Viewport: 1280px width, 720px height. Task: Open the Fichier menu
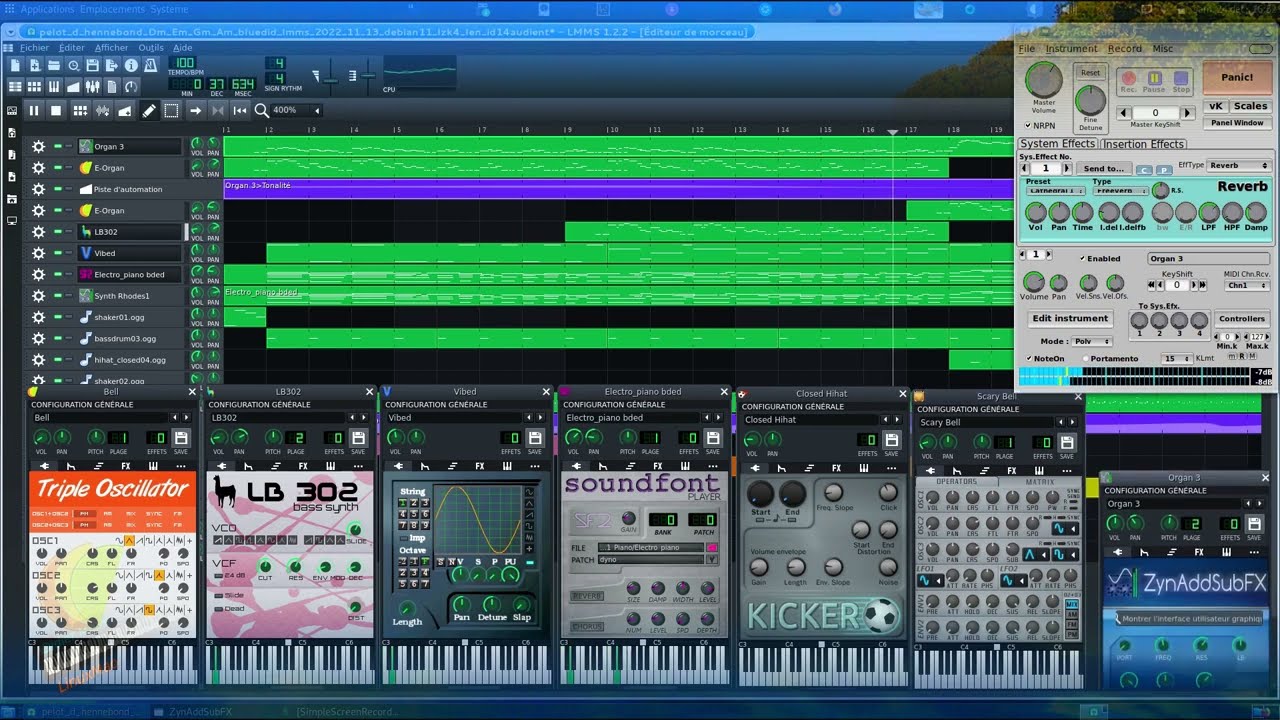pyautogui.click(x=35, y=47)
